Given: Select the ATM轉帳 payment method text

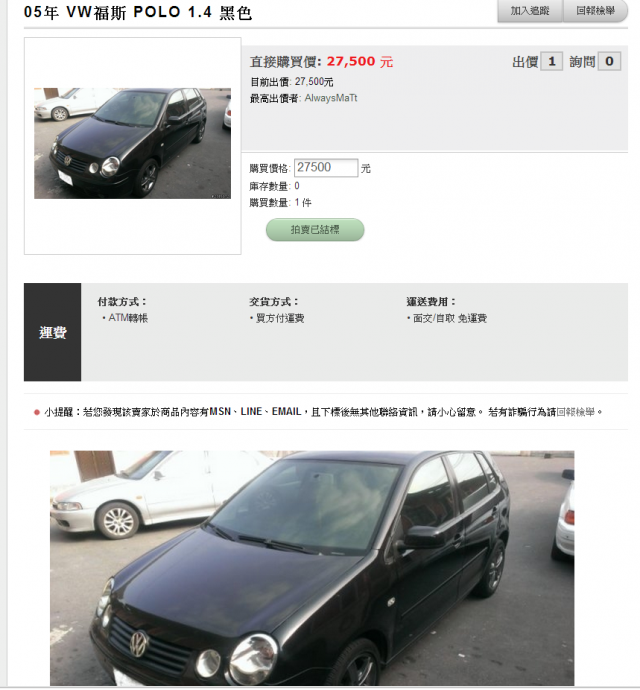Looking at the screenshot, I should point(128,318).
